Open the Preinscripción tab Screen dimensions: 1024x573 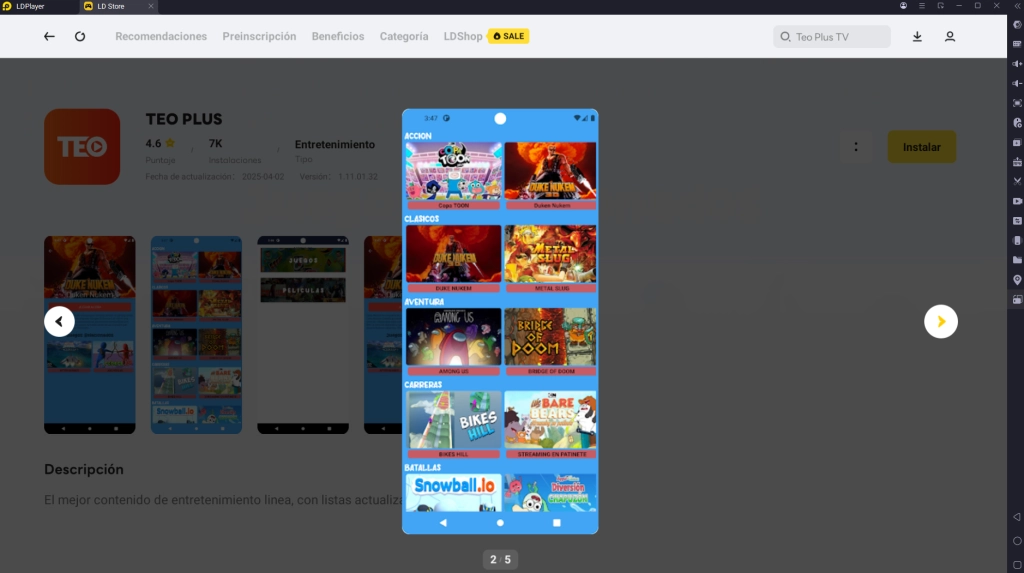pyautogui.click(x=259, y=37)
